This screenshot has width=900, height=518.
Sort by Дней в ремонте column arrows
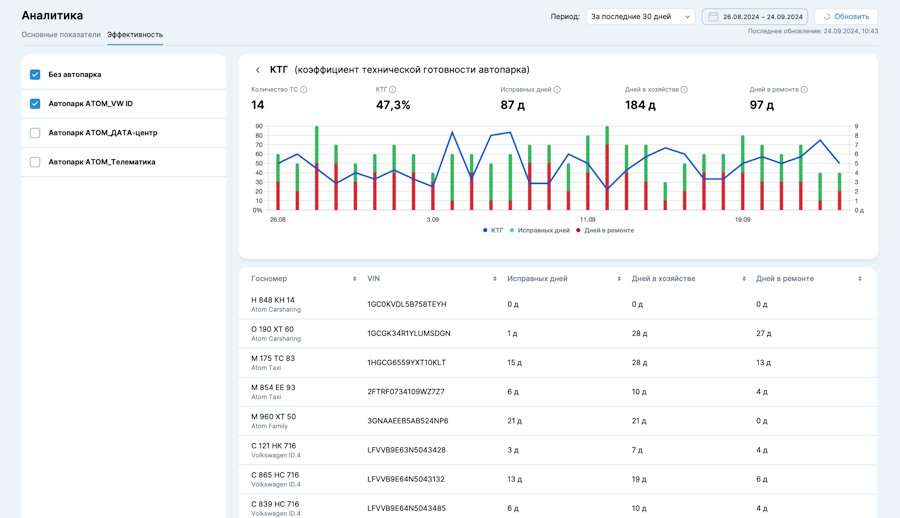click(x=859, y=279)
